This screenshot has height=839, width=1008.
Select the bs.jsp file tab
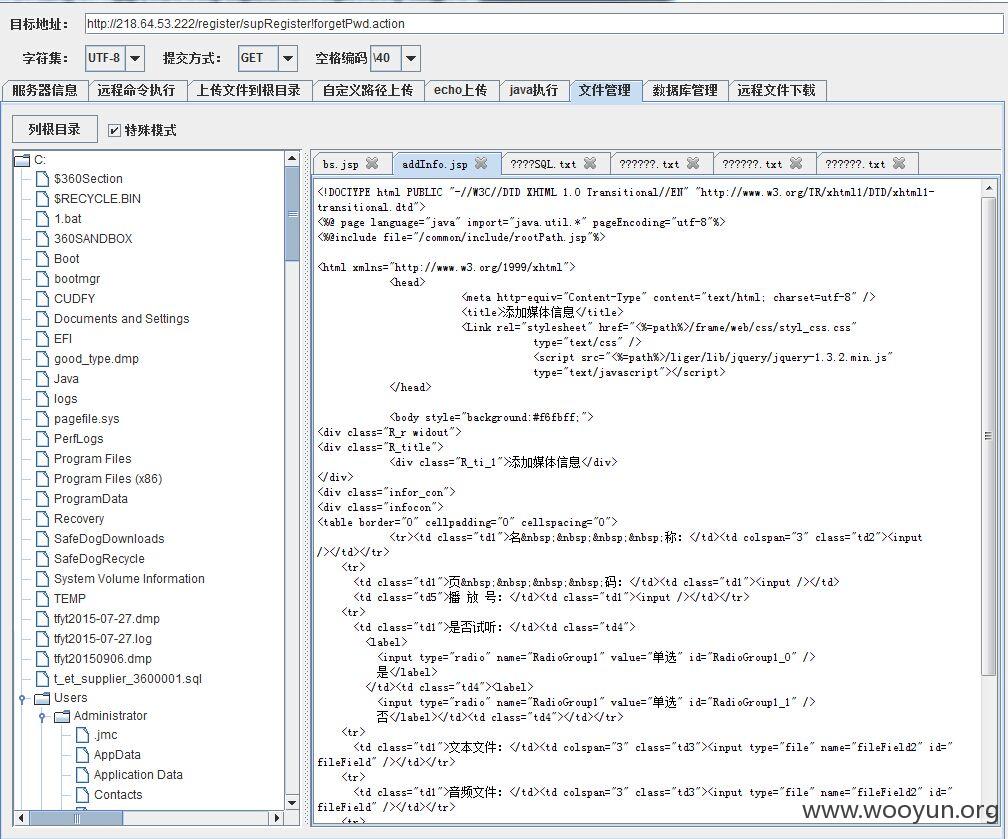click(341, 164)
